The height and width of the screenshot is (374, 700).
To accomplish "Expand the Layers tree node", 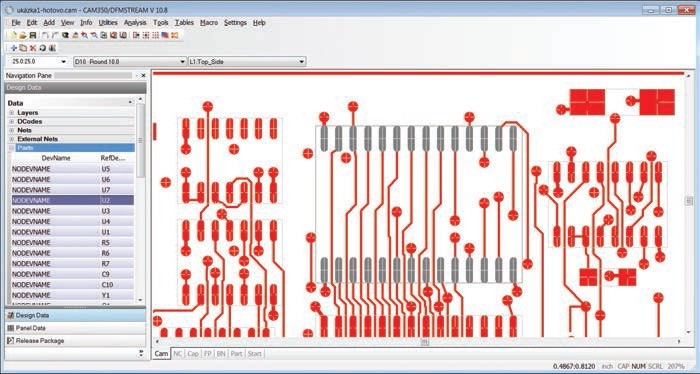I will [12, 113].
